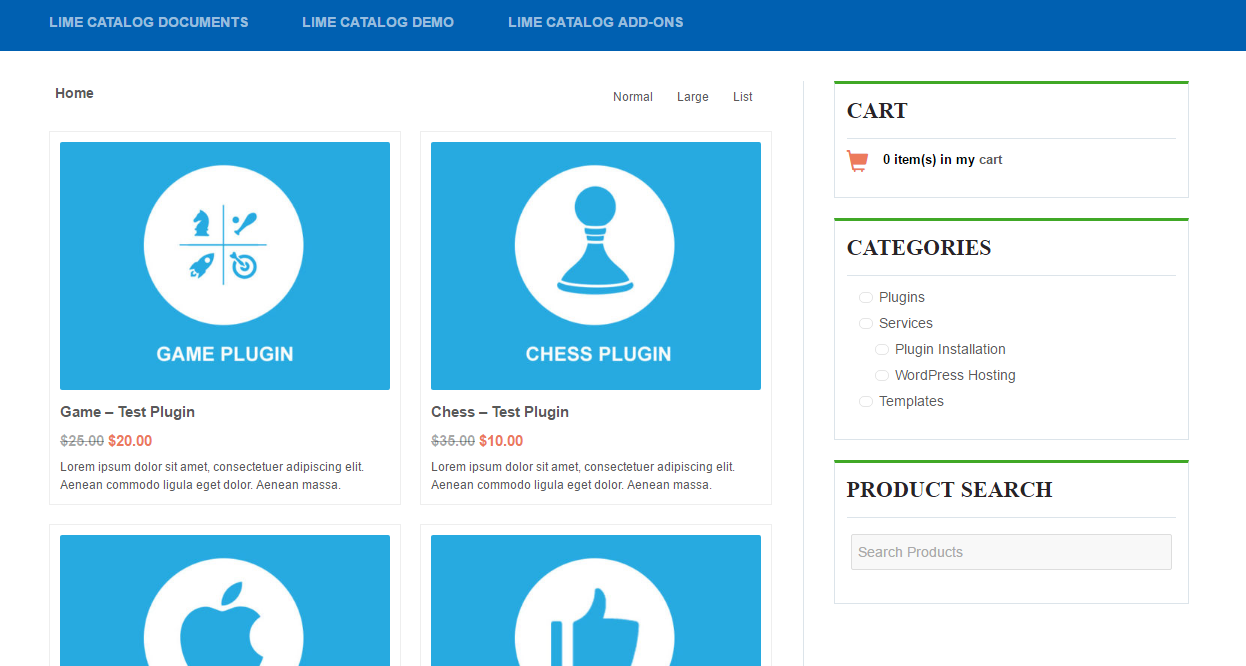Click the $10.00 sale price
1246x666 pixels.
[501, 441]
